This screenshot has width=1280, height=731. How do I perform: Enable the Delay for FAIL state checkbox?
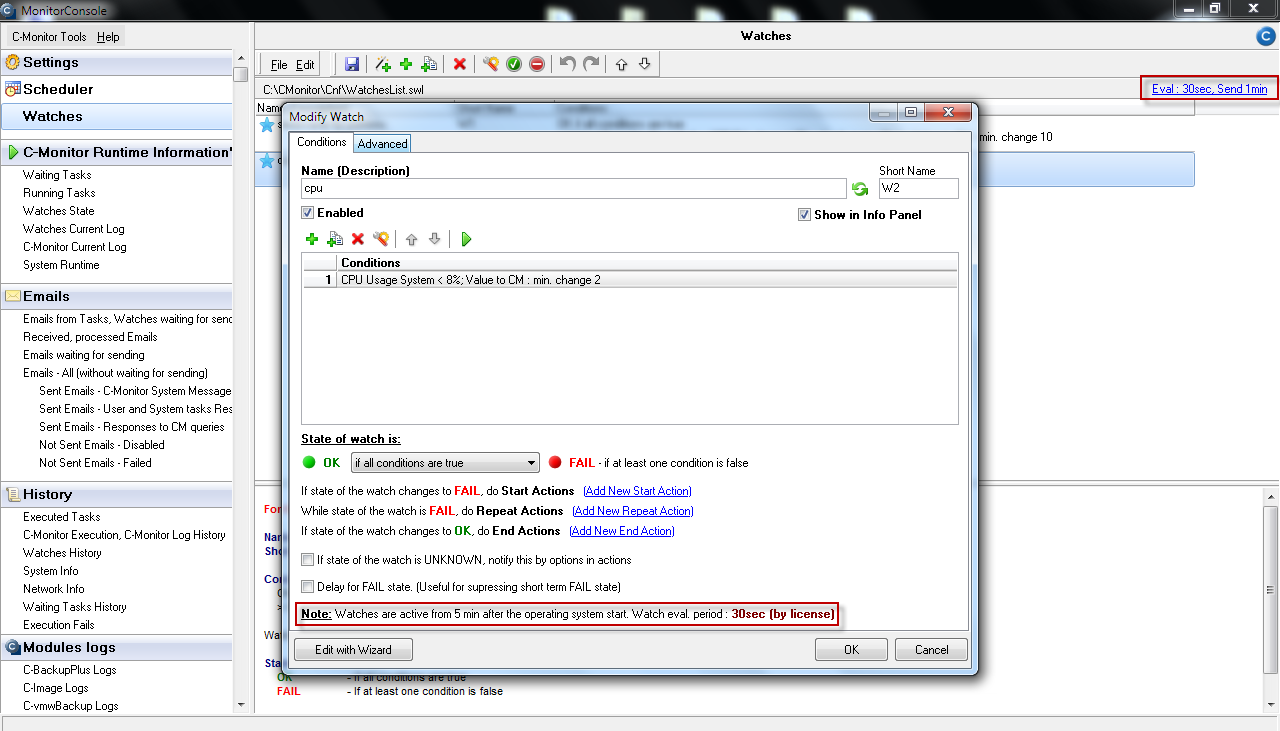(308, 587)
